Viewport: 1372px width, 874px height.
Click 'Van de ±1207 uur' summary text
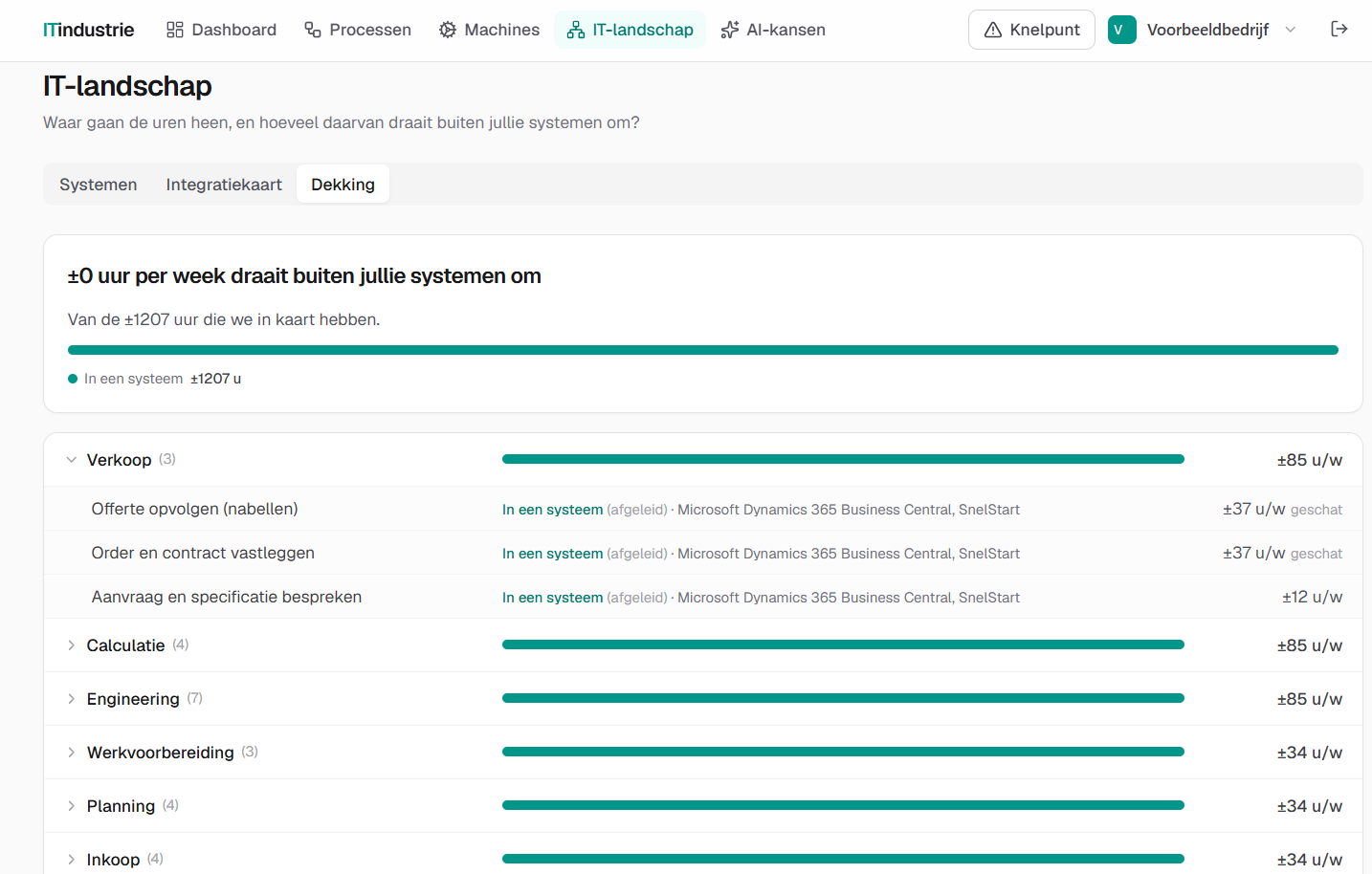(x=224, y=319)
